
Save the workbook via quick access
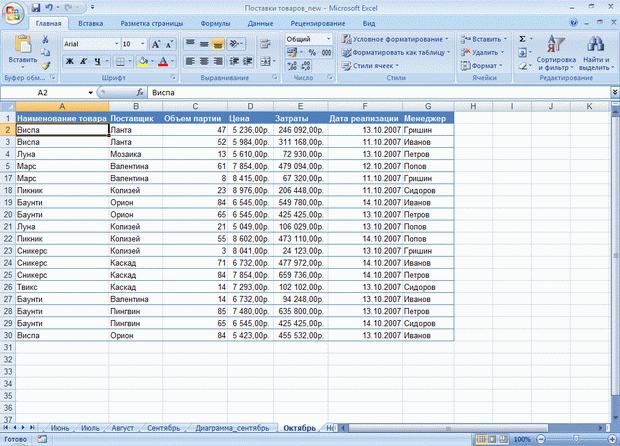tap(36, 8)
